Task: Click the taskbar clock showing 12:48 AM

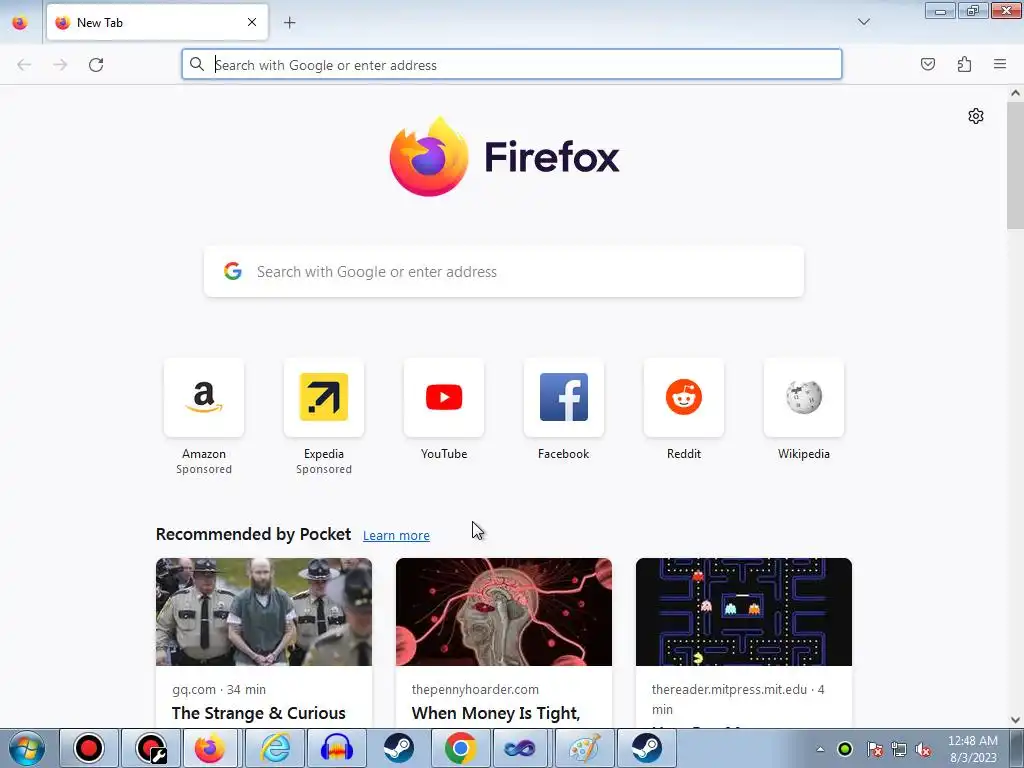Action: [x=972, y=741]
